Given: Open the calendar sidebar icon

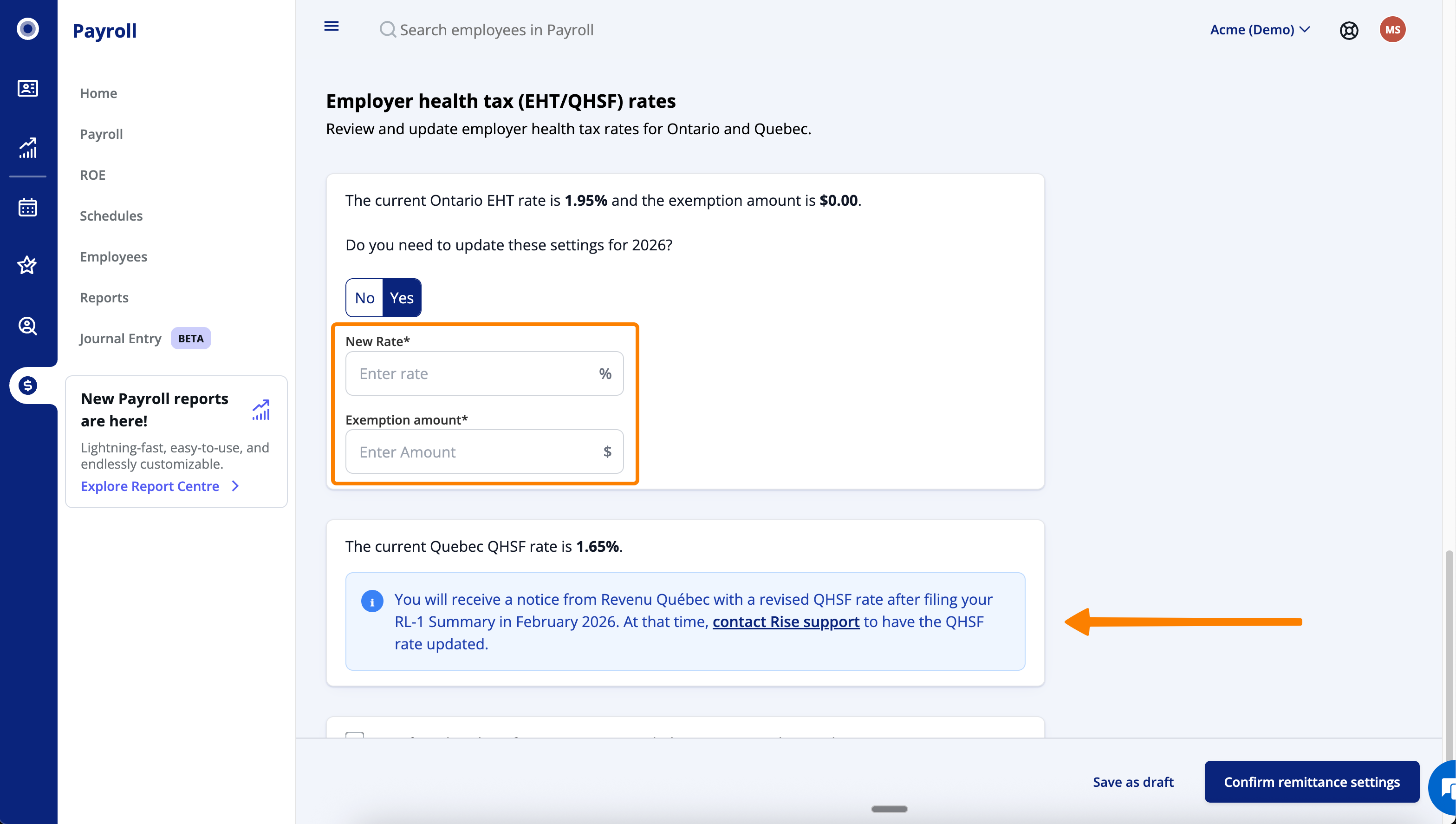Looking at the screenshot, I should 27,207.
